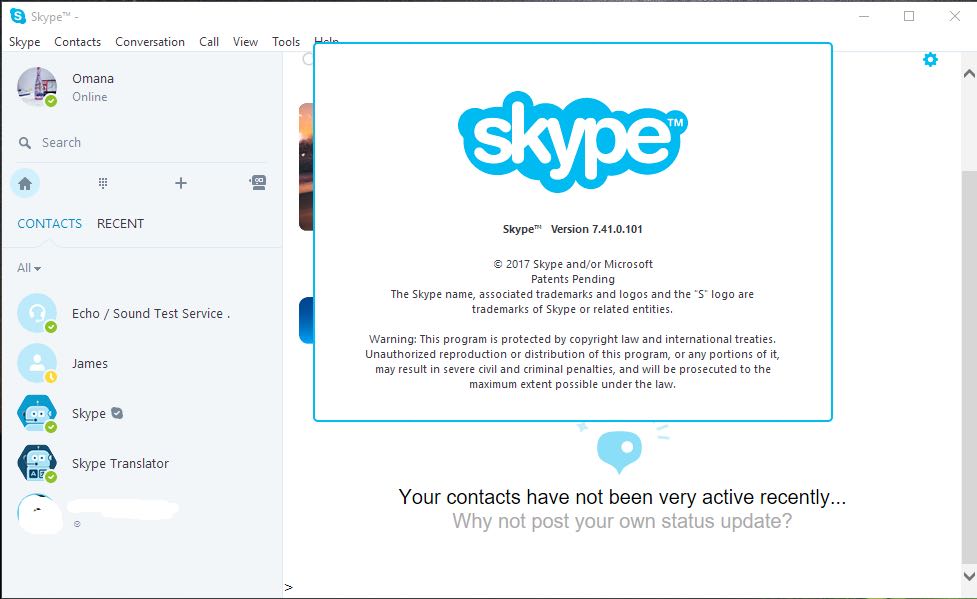Click Omana's profile picture
This screenshot has width=977, height=599.
(x=36, y=87)
